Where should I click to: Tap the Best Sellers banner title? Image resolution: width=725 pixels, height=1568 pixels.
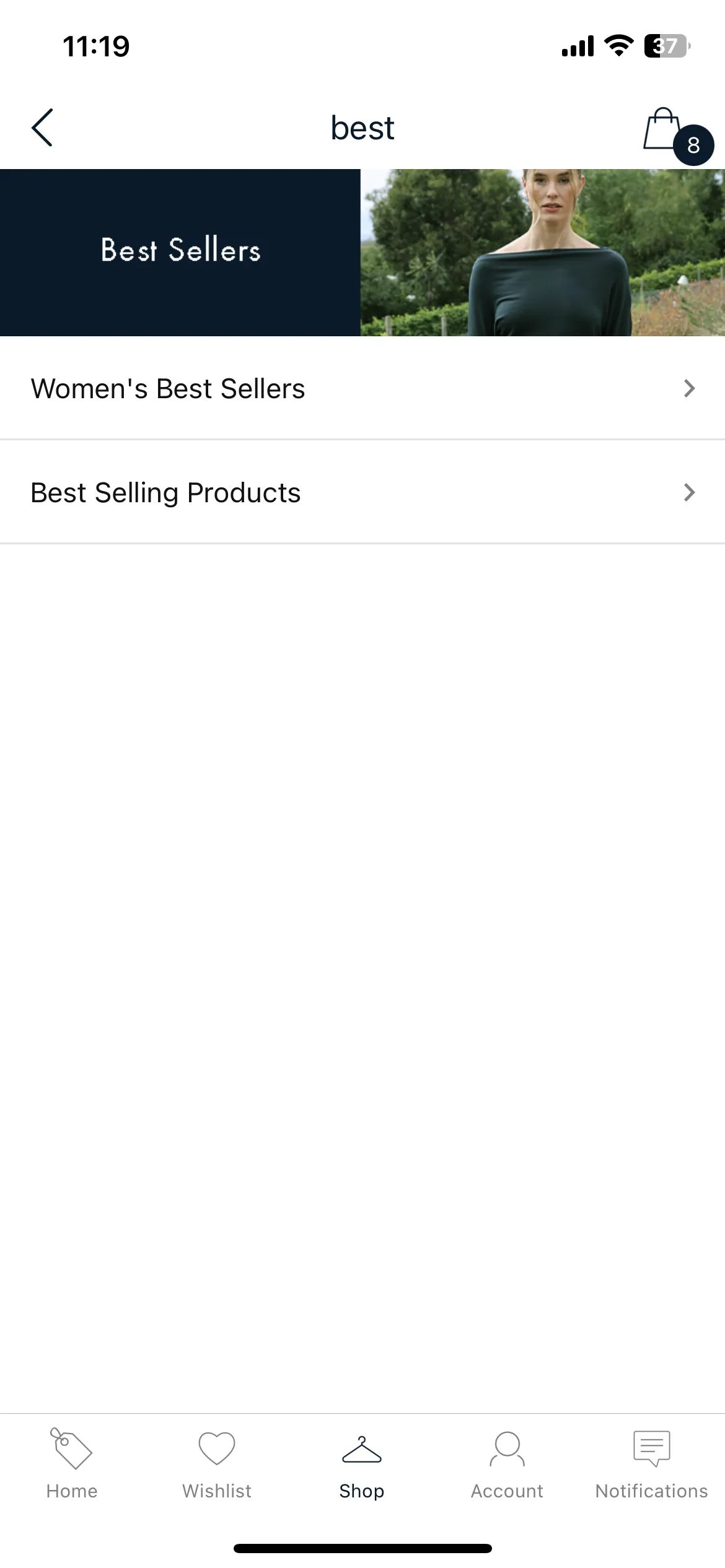point(180,250)
